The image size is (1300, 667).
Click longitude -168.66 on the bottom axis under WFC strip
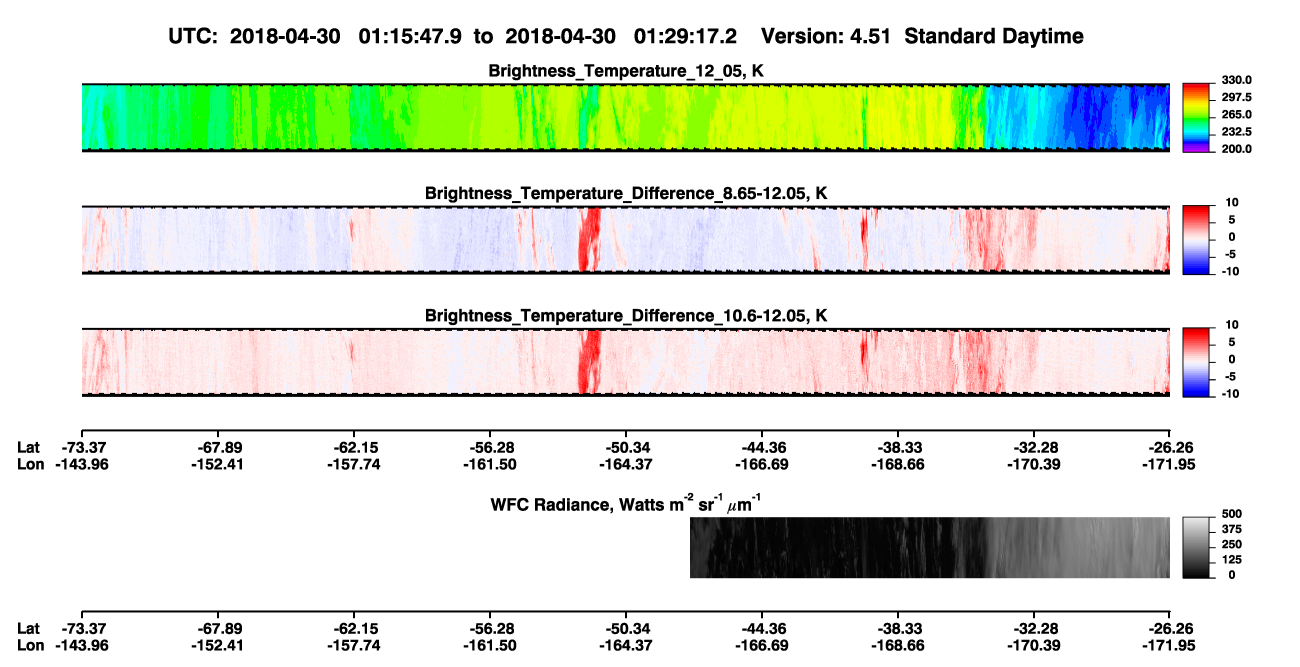(898, 644)
